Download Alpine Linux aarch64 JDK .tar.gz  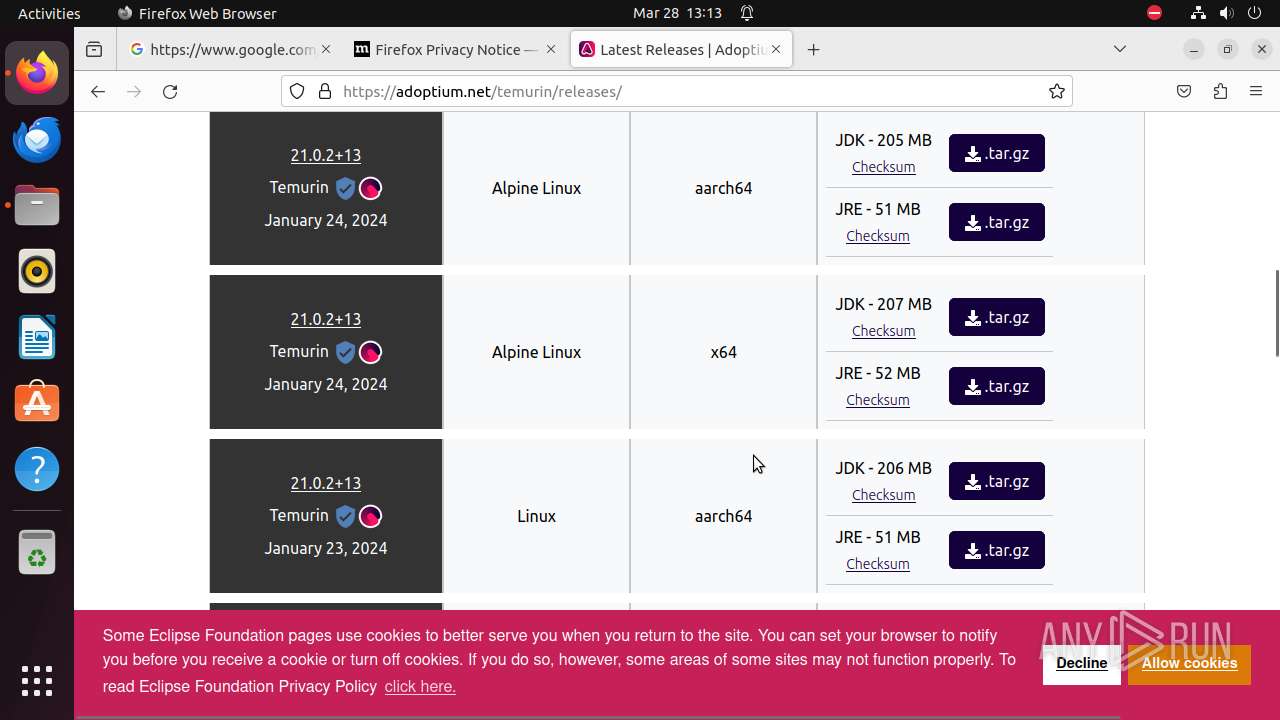pos(997,153)
